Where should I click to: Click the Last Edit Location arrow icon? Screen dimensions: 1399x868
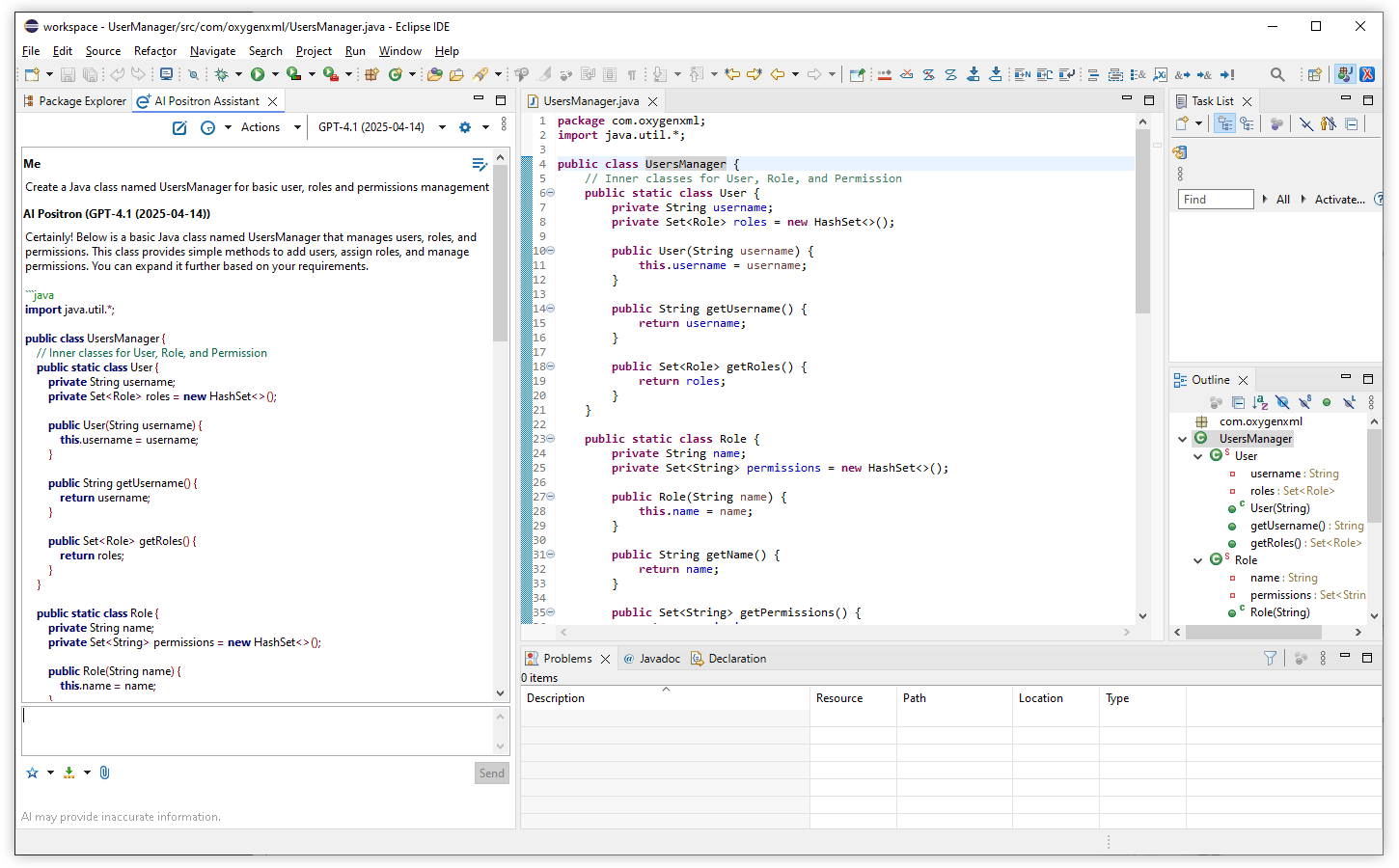click(732, 74)
